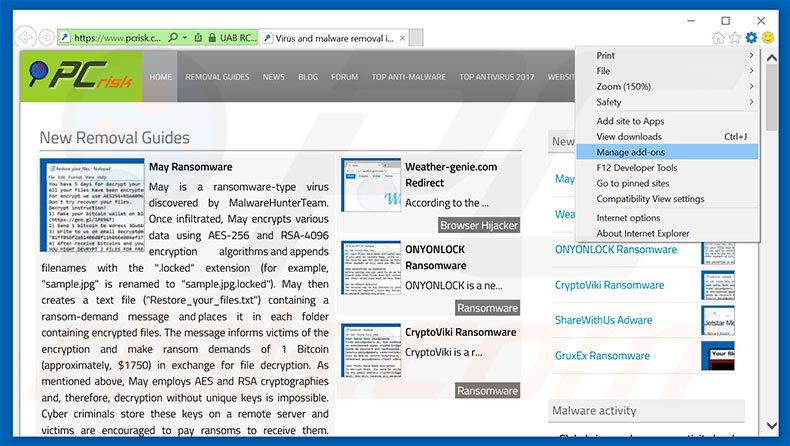790x446 pixels.
Task: Click the browser Forward arrow button
Action: click(46, 37)
